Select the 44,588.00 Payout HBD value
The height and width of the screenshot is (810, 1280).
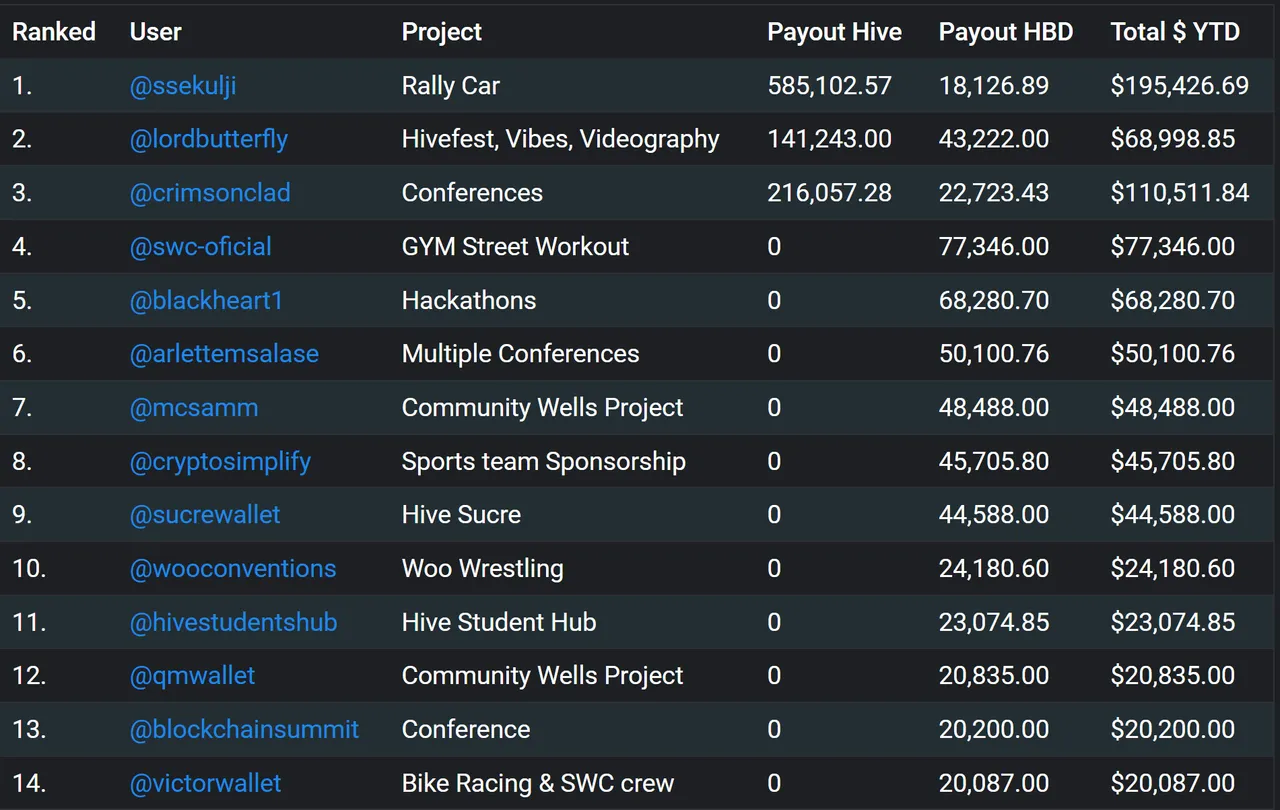click(994, 515)
